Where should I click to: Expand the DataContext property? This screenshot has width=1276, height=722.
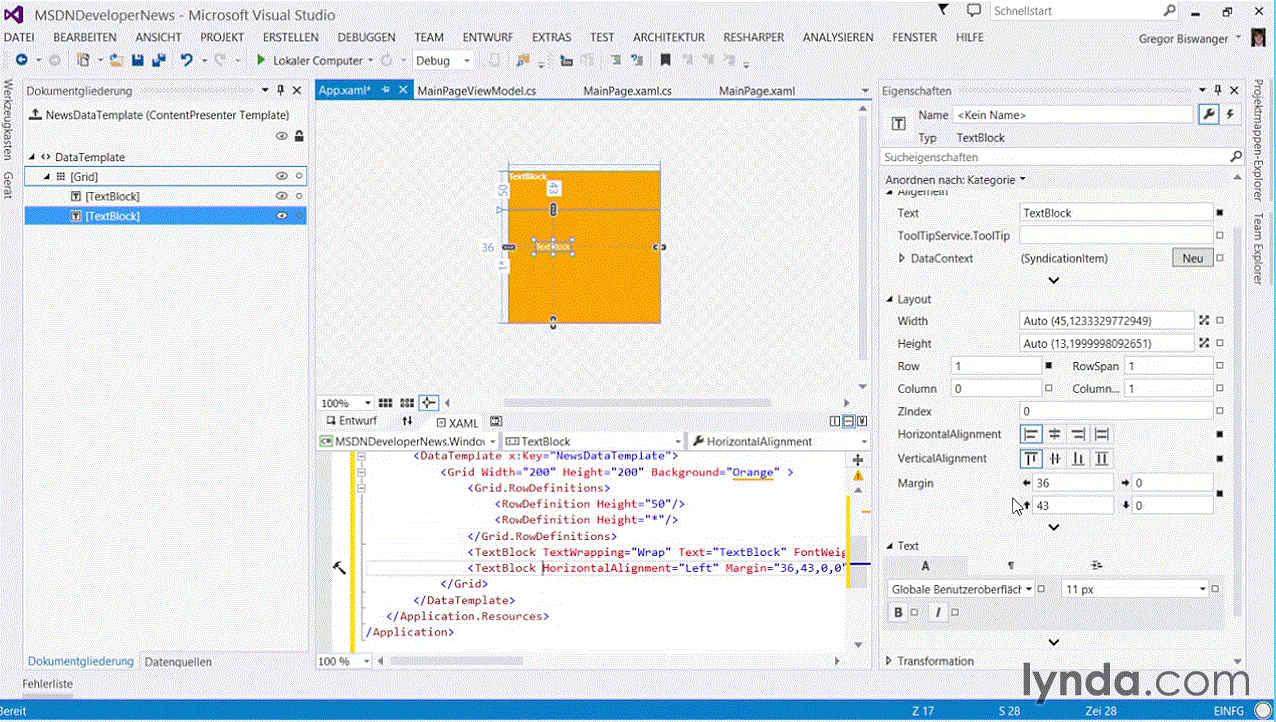[902, 258]
